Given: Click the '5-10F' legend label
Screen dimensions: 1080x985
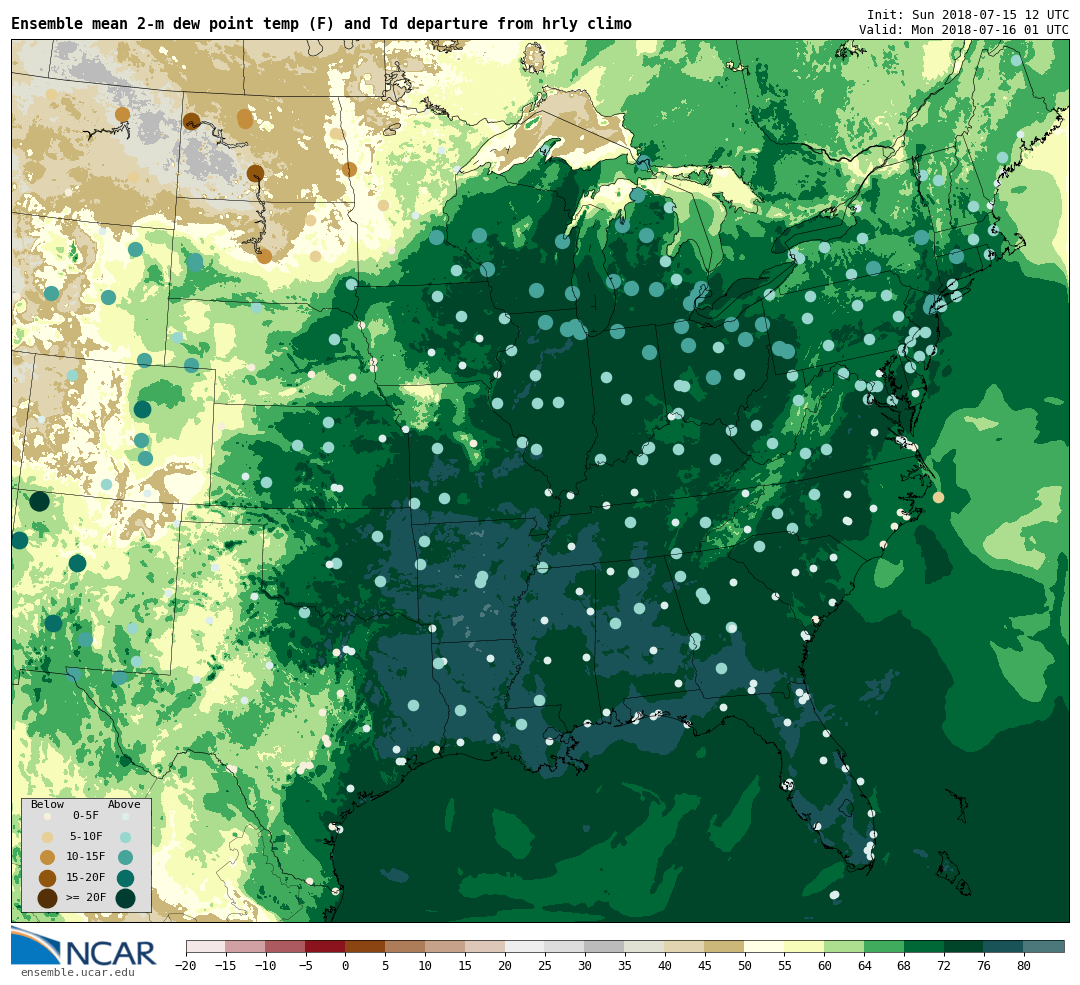Looking at the screenshot, I should 86,836.
